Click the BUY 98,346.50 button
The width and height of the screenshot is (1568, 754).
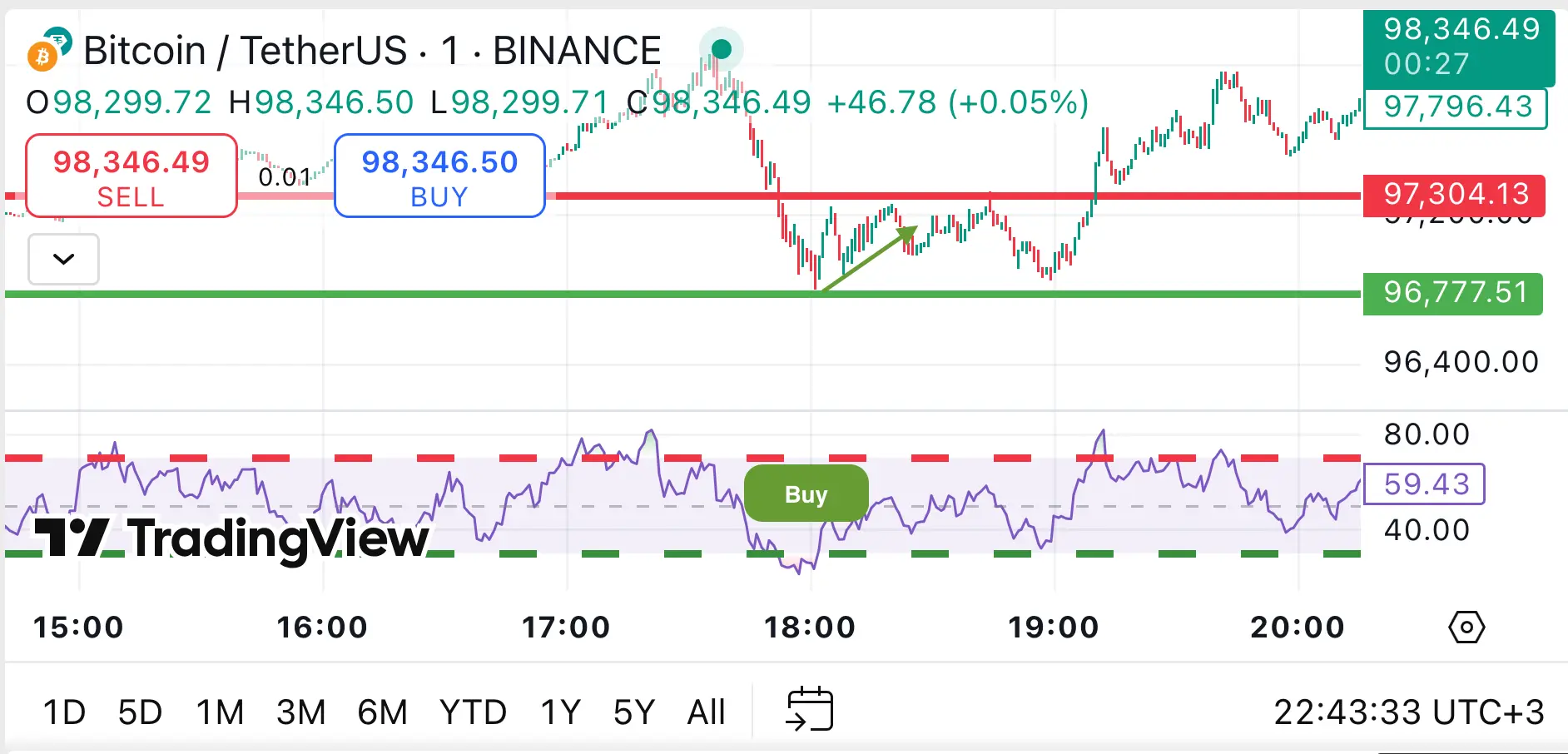point(439,176)
